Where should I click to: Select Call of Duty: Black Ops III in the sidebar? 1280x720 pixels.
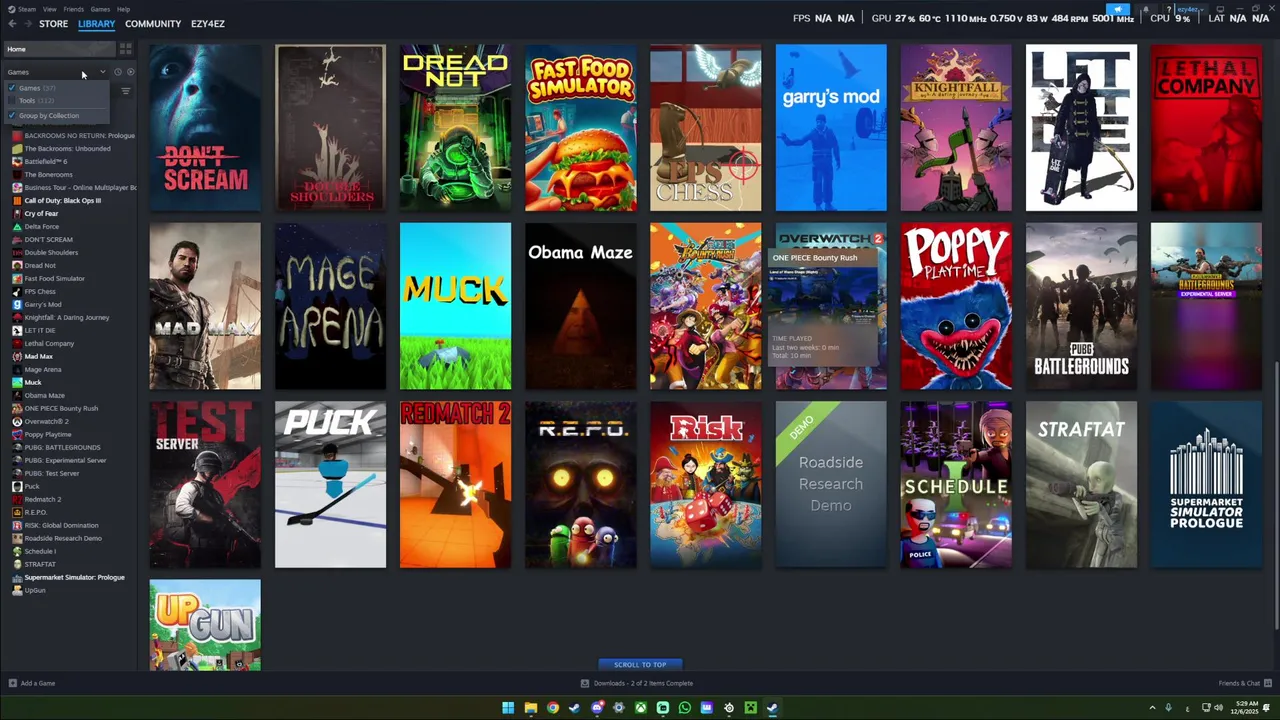point(62,200)
